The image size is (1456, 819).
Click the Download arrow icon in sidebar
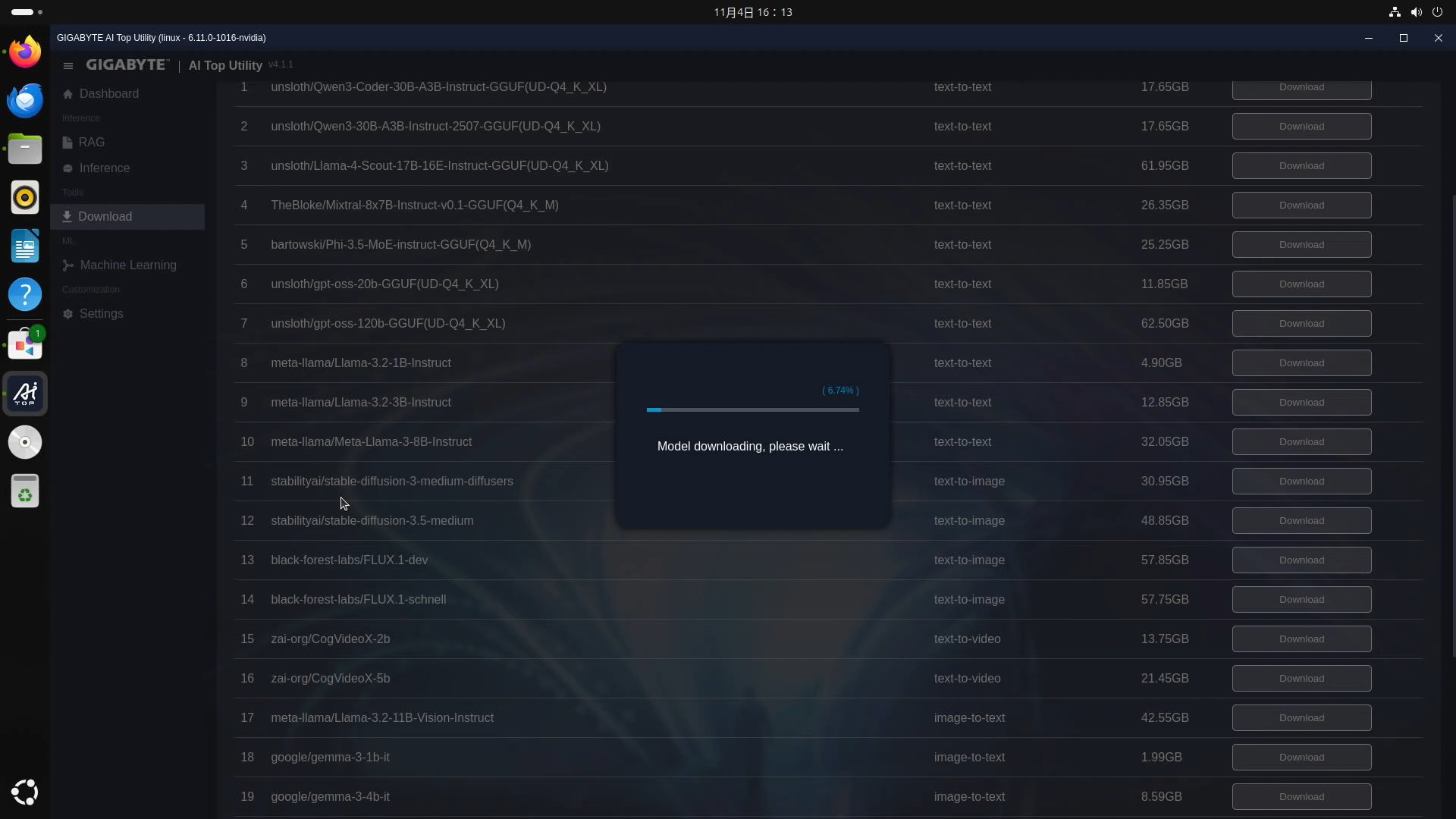(x=67, y=217)
